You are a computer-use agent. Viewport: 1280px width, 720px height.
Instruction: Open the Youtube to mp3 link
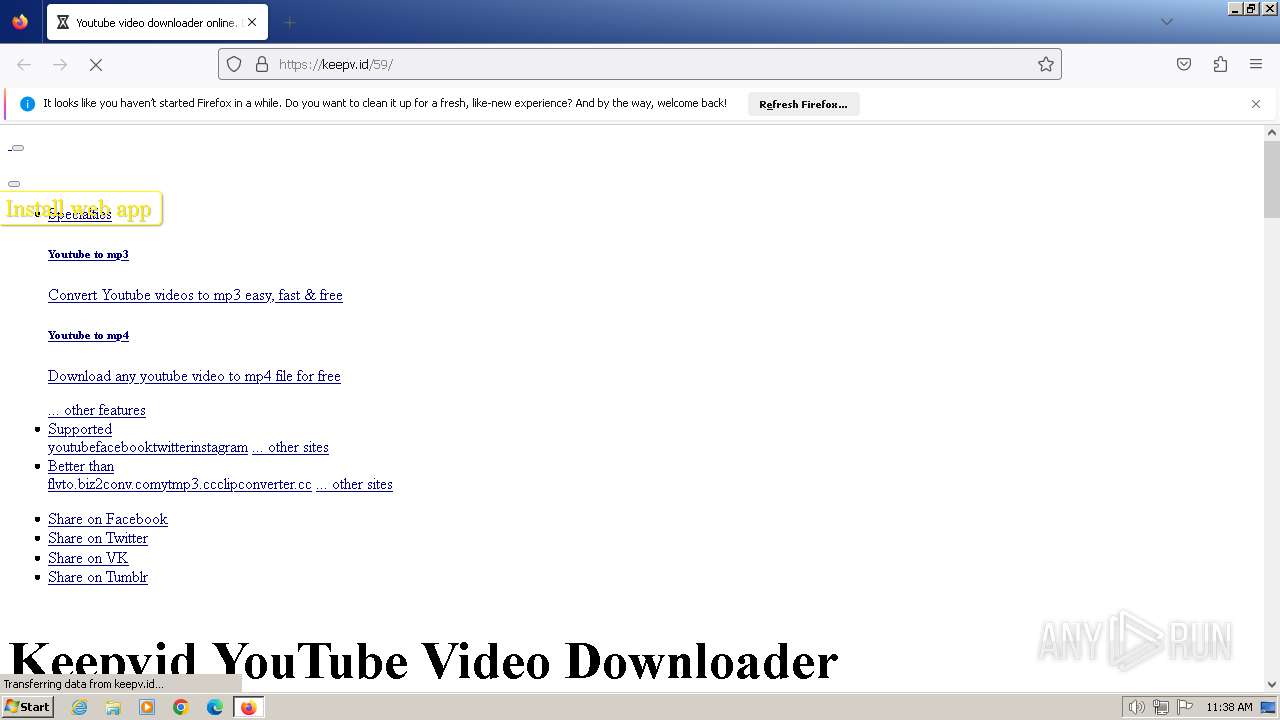pyautogui.click(x=88, y=254)
